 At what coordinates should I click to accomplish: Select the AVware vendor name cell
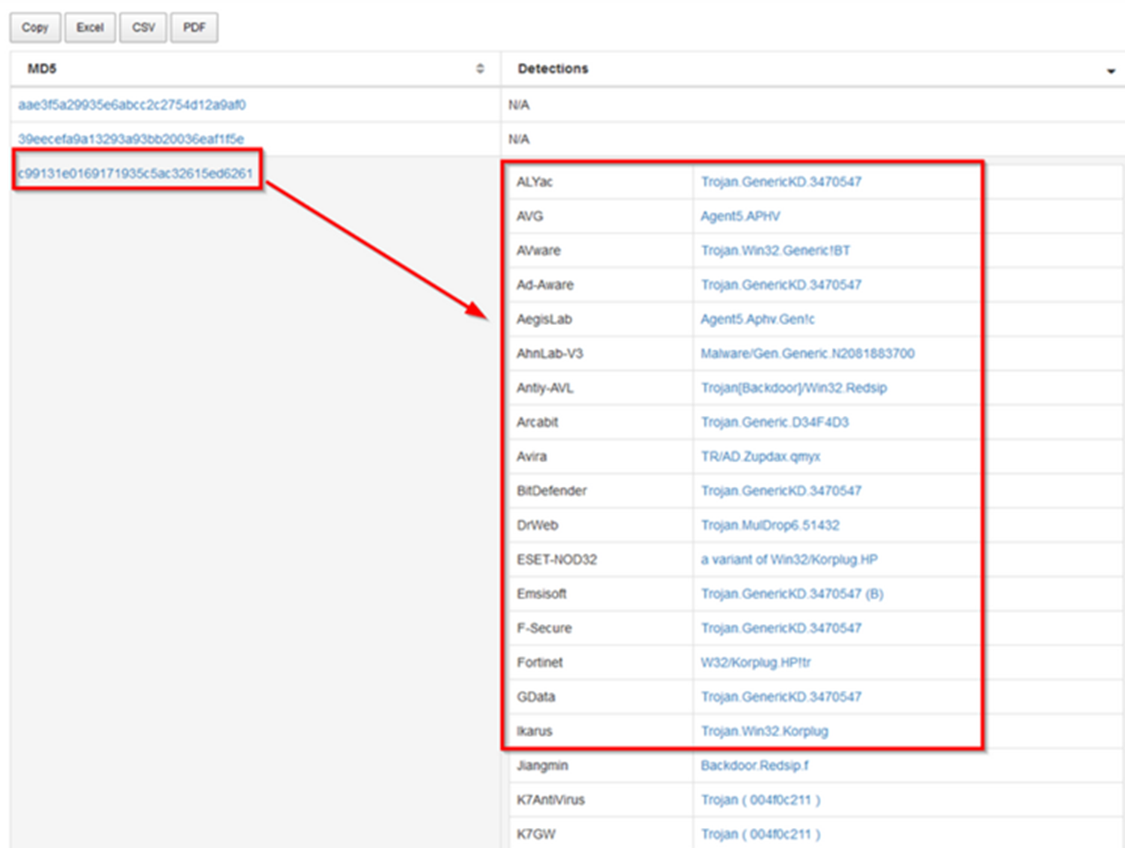pyautogui.click(x=601, y=251)
